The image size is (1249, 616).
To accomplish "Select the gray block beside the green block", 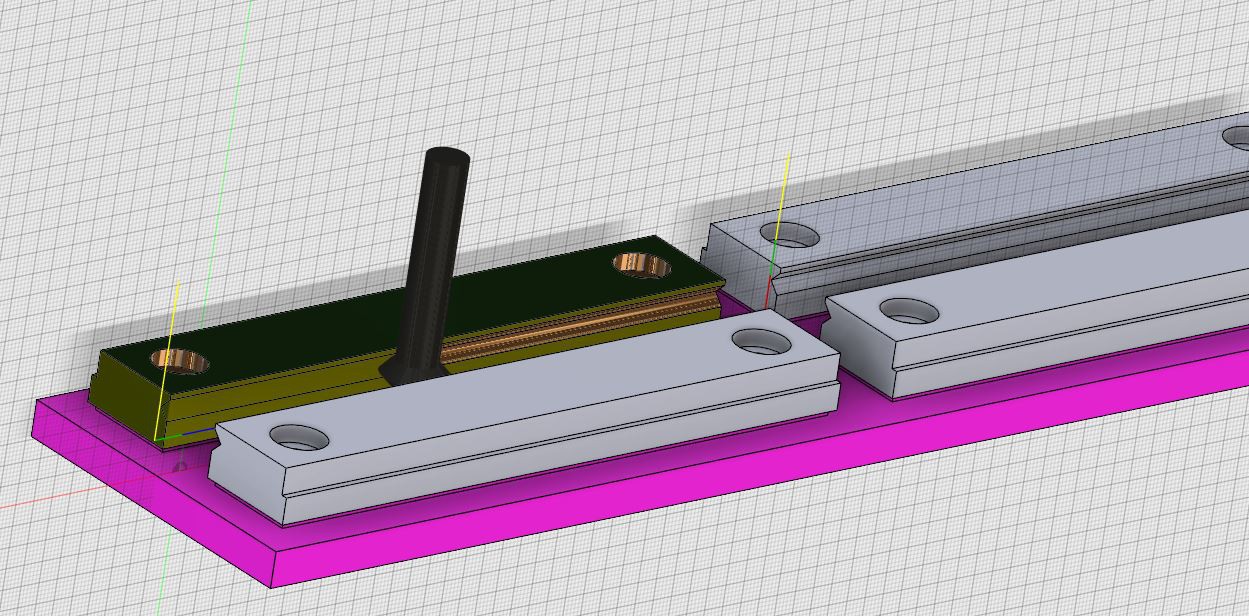I will tap(525, 415).
